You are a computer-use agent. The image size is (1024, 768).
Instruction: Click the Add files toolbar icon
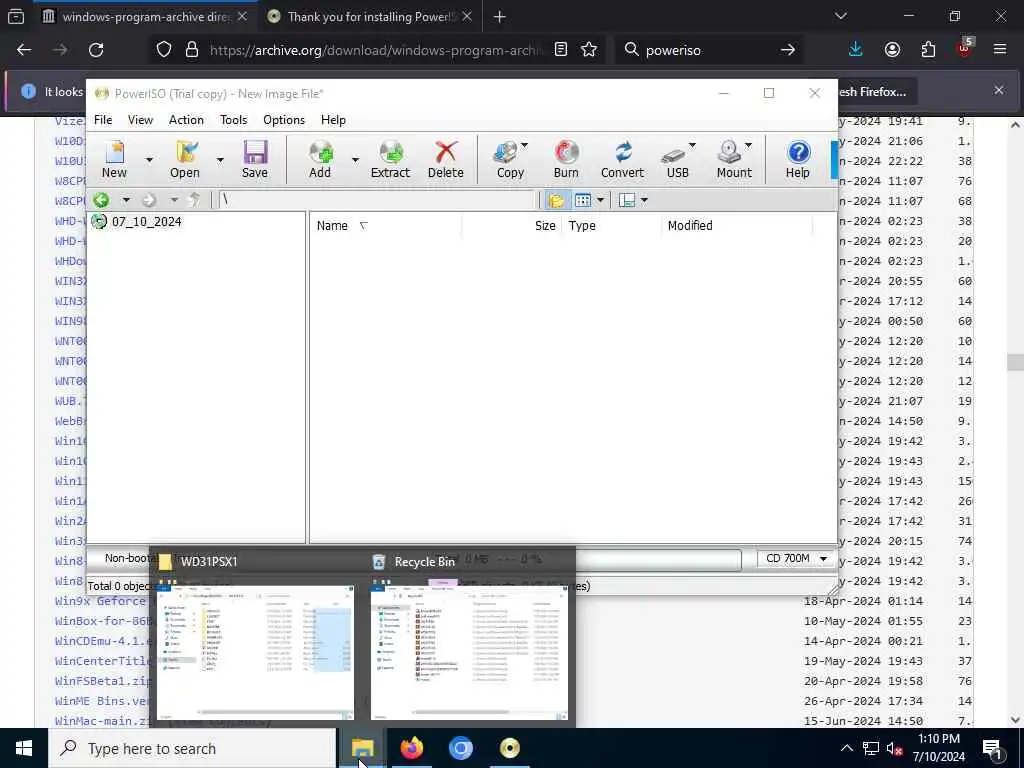tap(320, 159)
